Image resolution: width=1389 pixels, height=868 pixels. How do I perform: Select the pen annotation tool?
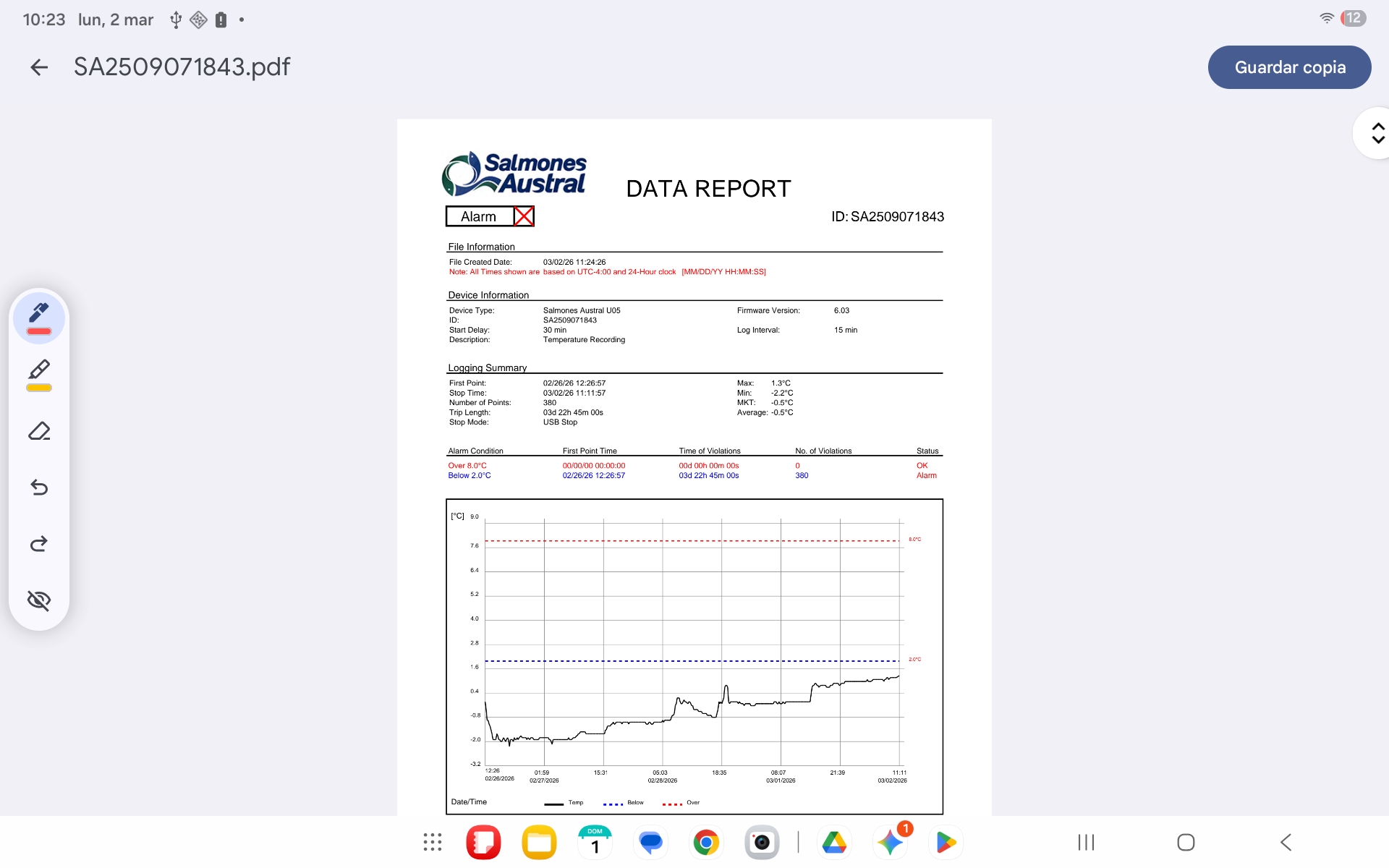39,313
